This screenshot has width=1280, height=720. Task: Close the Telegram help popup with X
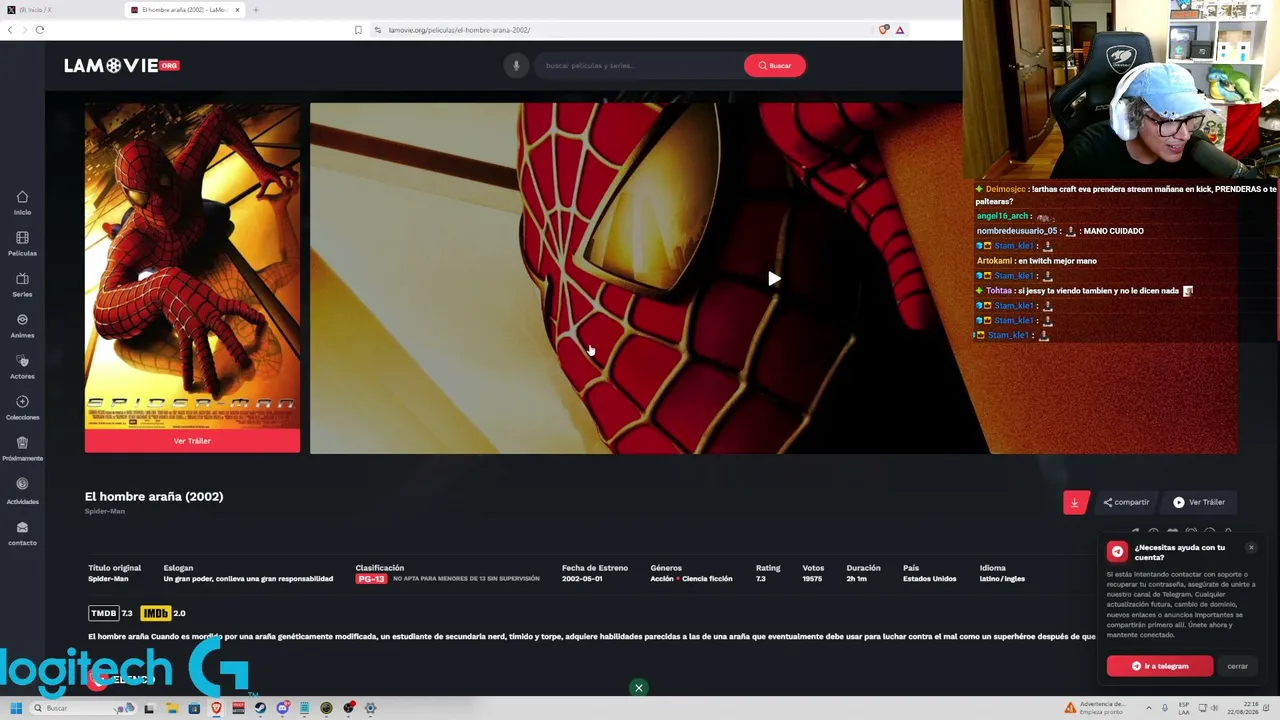pyautogui.click(x=1251, y=547)
